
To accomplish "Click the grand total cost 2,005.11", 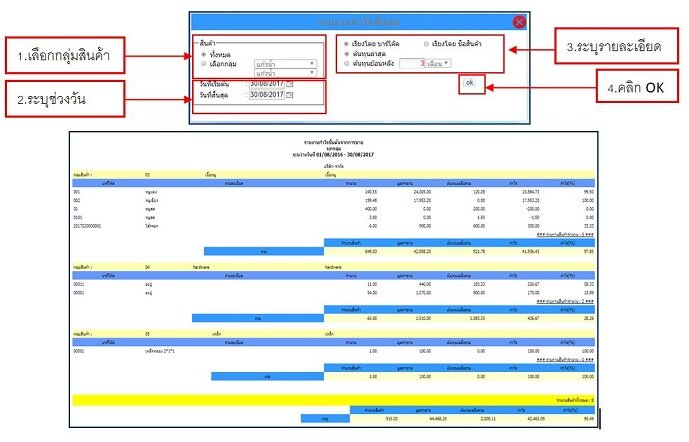I will [x=488, y=419].
